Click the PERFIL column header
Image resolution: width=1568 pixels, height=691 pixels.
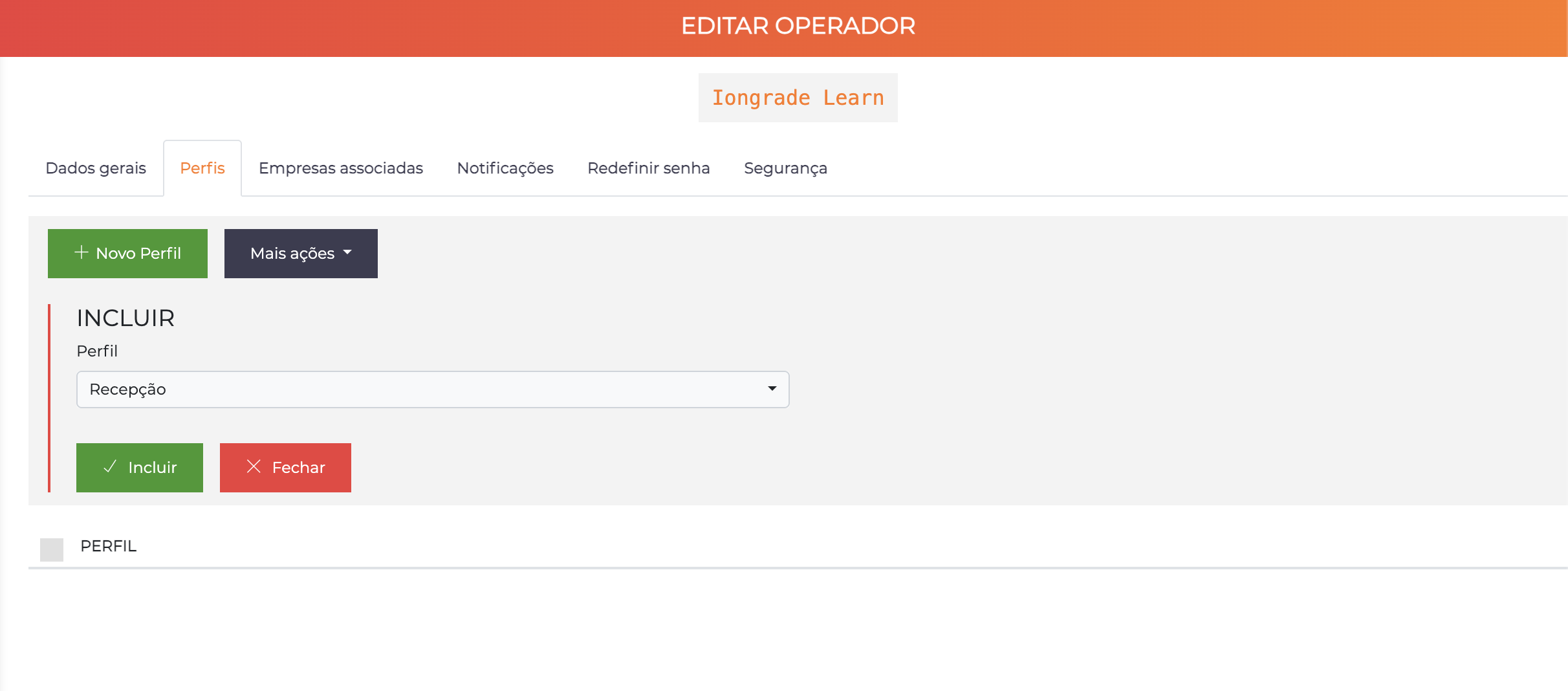tap(108, 546)
